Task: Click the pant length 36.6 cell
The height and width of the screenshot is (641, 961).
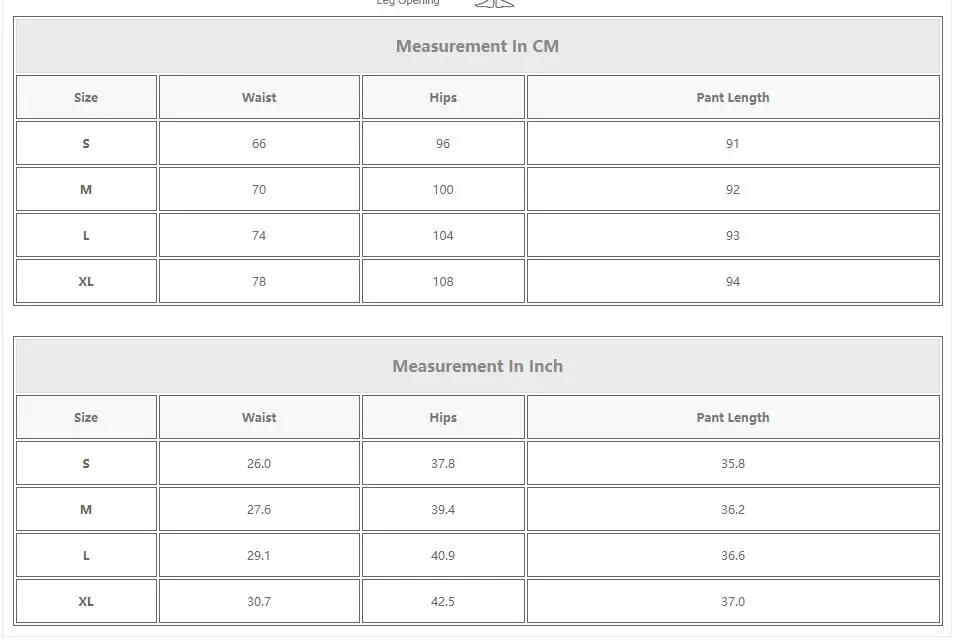Action: 733,555
